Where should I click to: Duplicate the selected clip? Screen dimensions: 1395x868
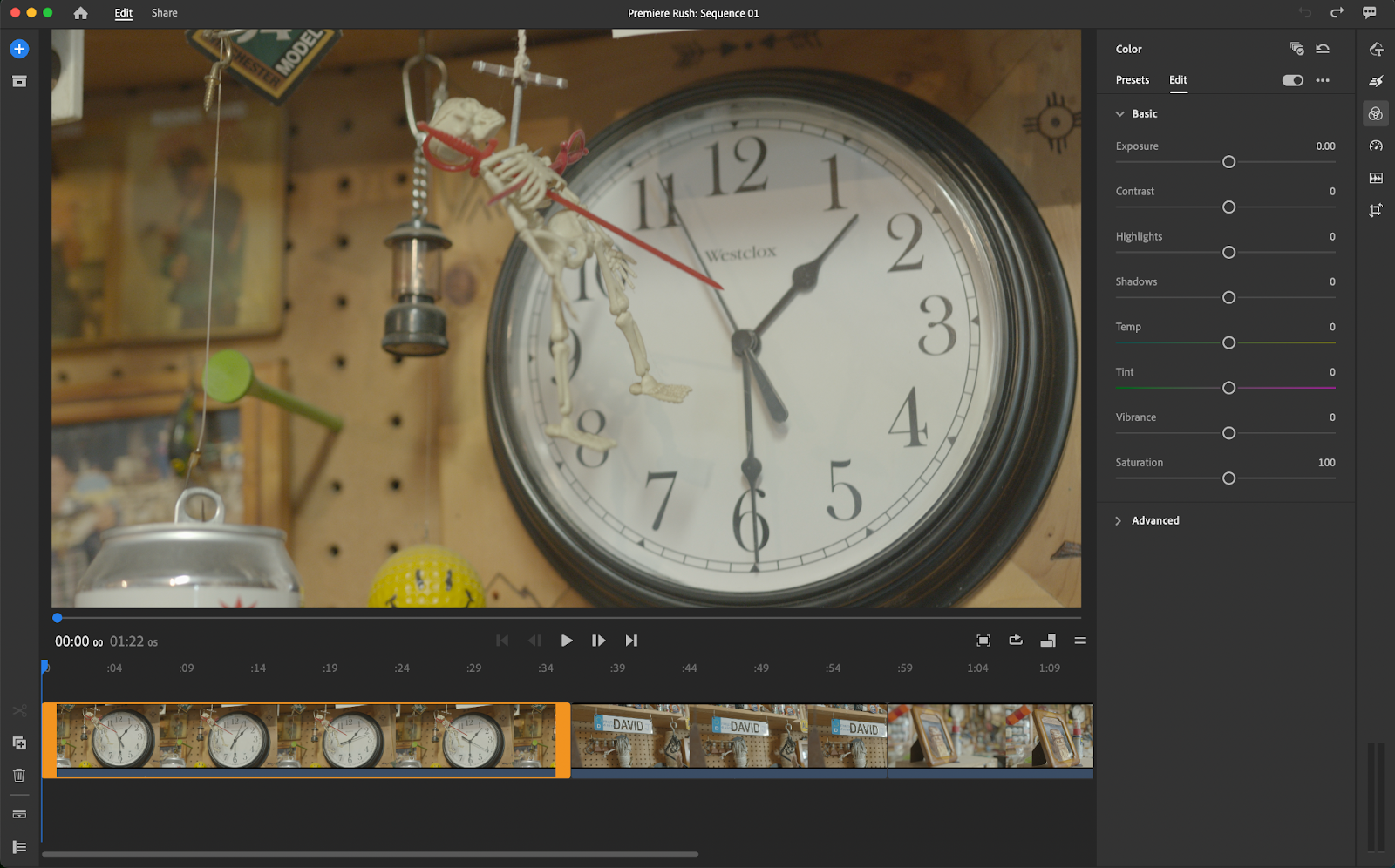point(19,743)
